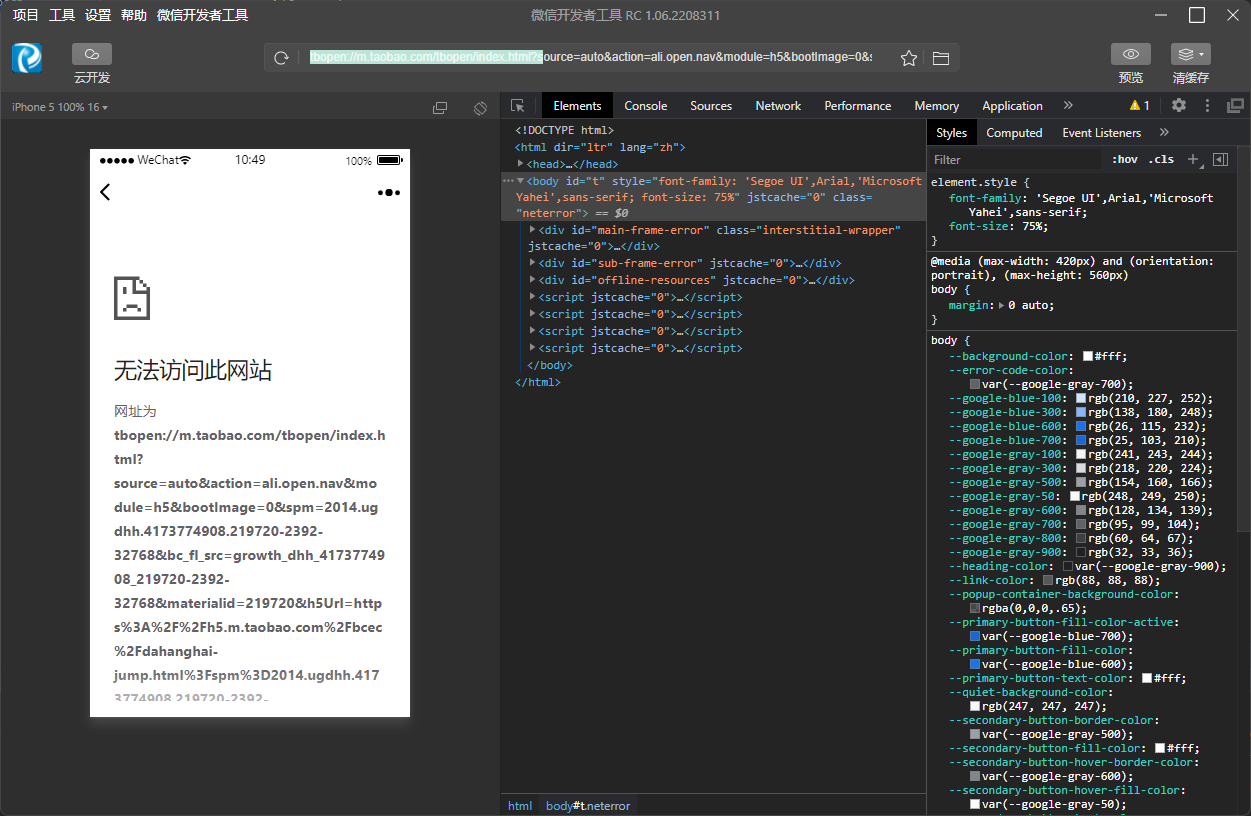Open iPhone 5 device dropdown
This screenshot has width=1251, height=816.
[60, 107]
